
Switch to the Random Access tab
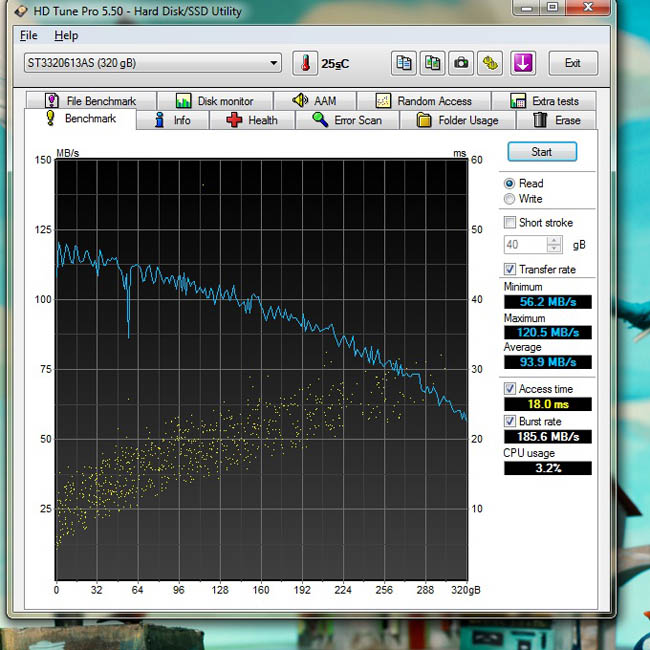(424, 101)
